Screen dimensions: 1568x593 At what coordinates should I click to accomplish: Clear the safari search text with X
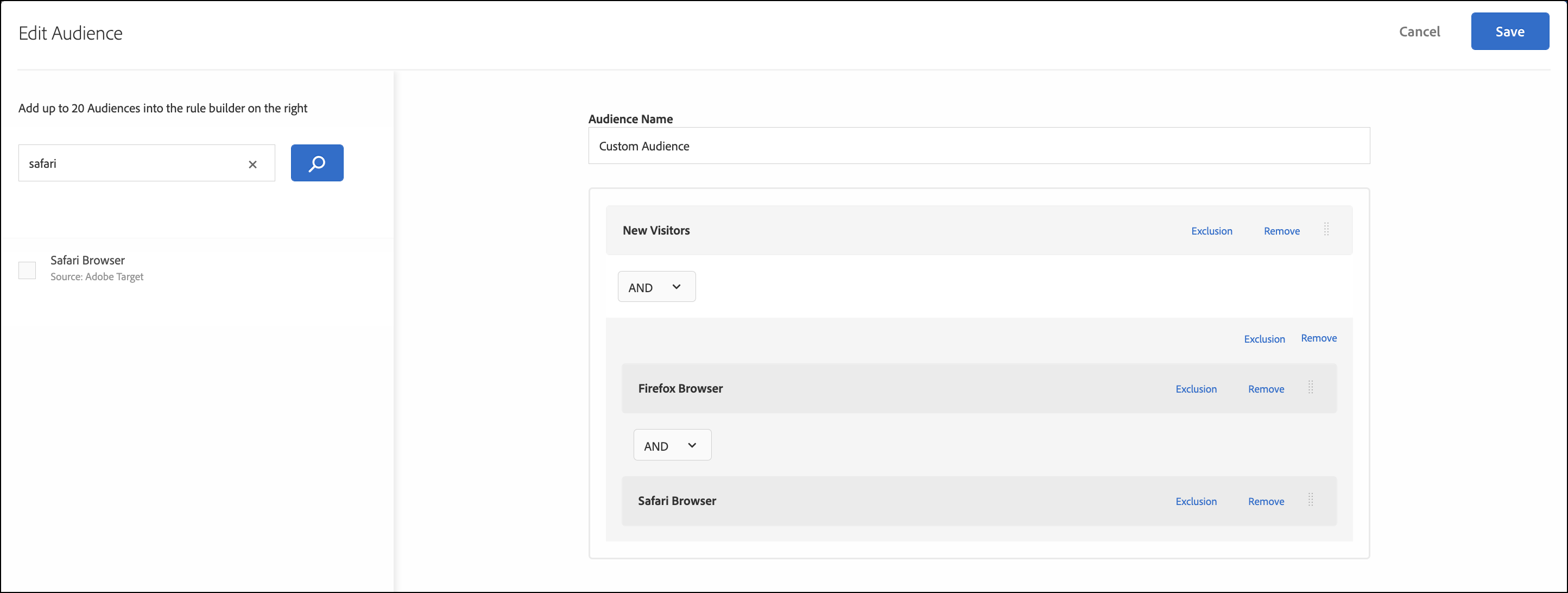coord(252,165)
